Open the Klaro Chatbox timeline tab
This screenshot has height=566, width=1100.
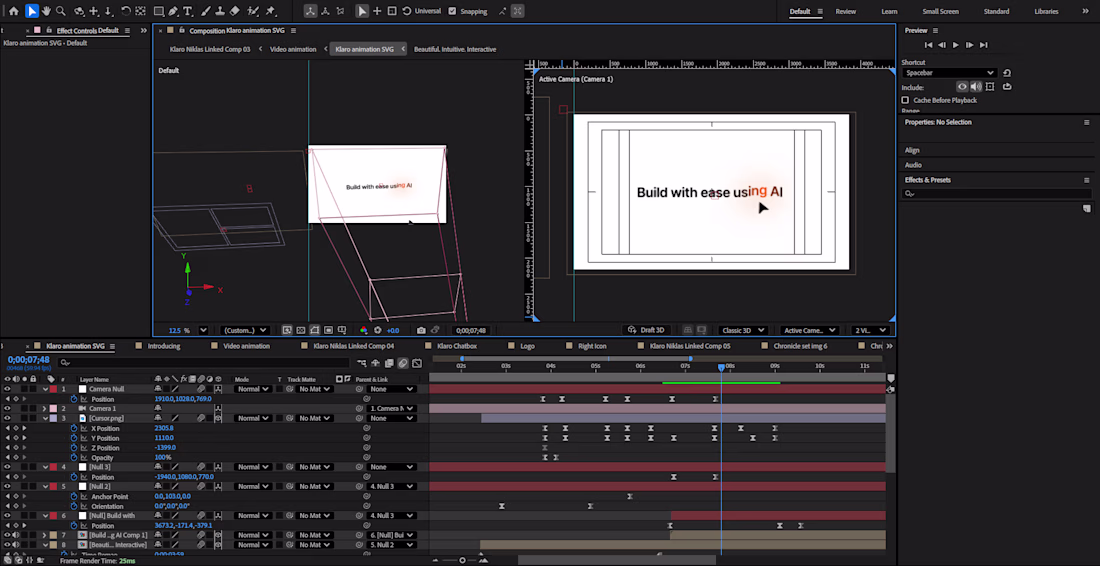(x=457, y=346)
